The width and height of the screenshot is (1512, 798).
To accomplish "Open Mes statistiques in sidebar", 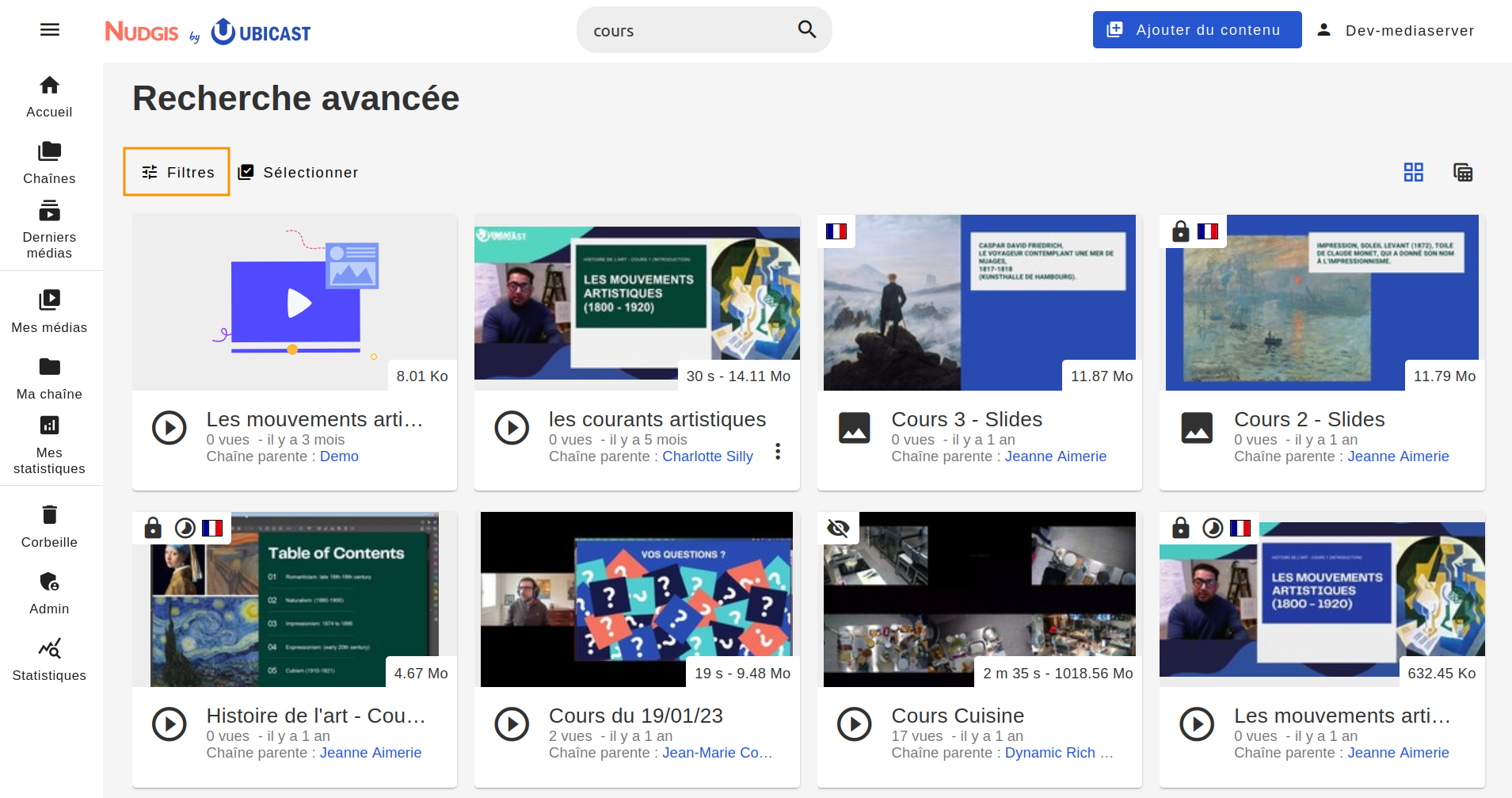I will [x=50, y=445].
